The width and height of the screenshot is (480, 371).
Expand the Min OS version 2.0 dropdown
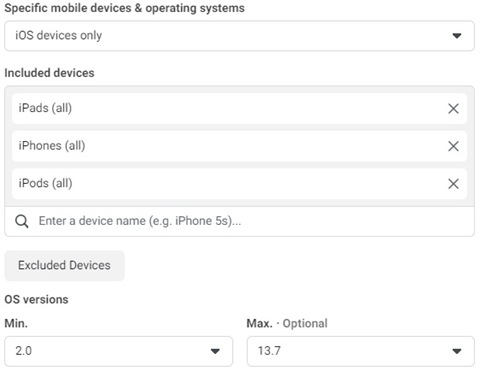pos(118,351)
